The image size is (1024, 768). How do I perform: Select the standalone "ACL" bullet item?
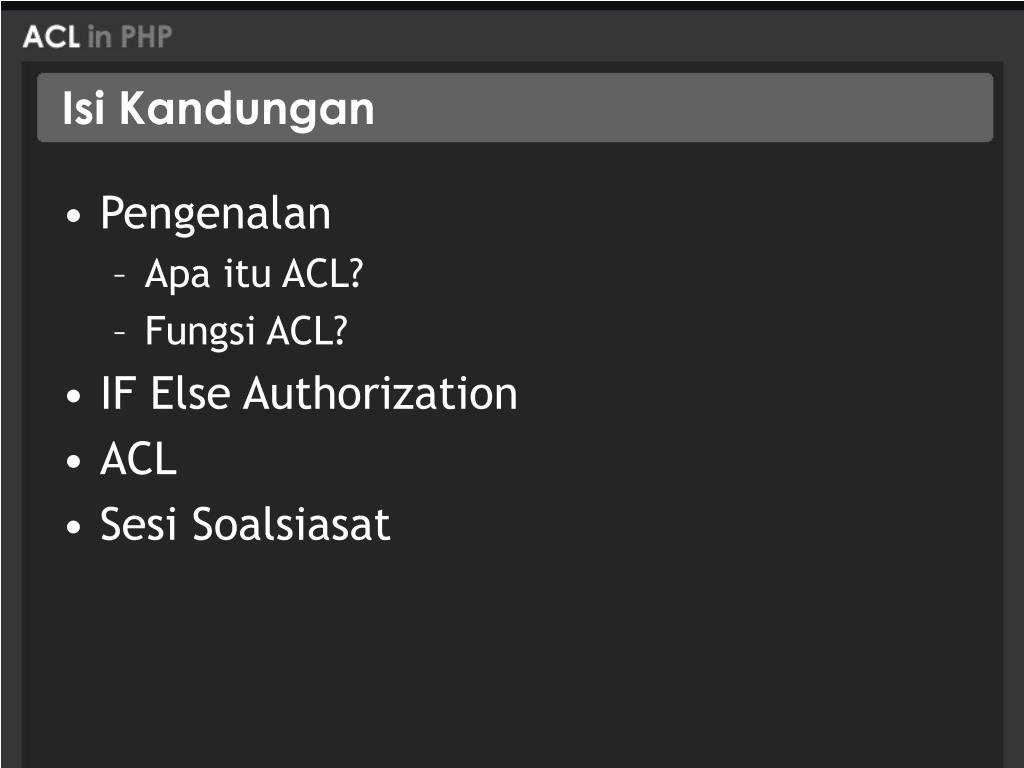(138, 459)
